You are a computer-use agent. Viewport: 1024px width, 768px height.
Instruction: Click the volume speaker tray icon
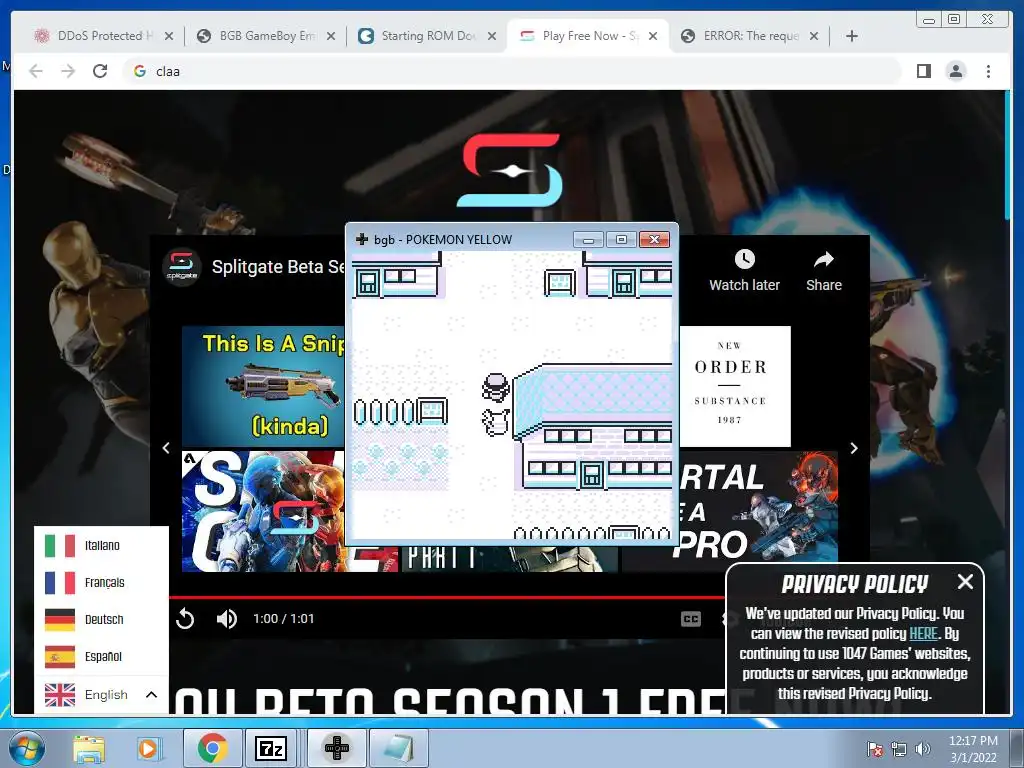[x=923, y=749]
